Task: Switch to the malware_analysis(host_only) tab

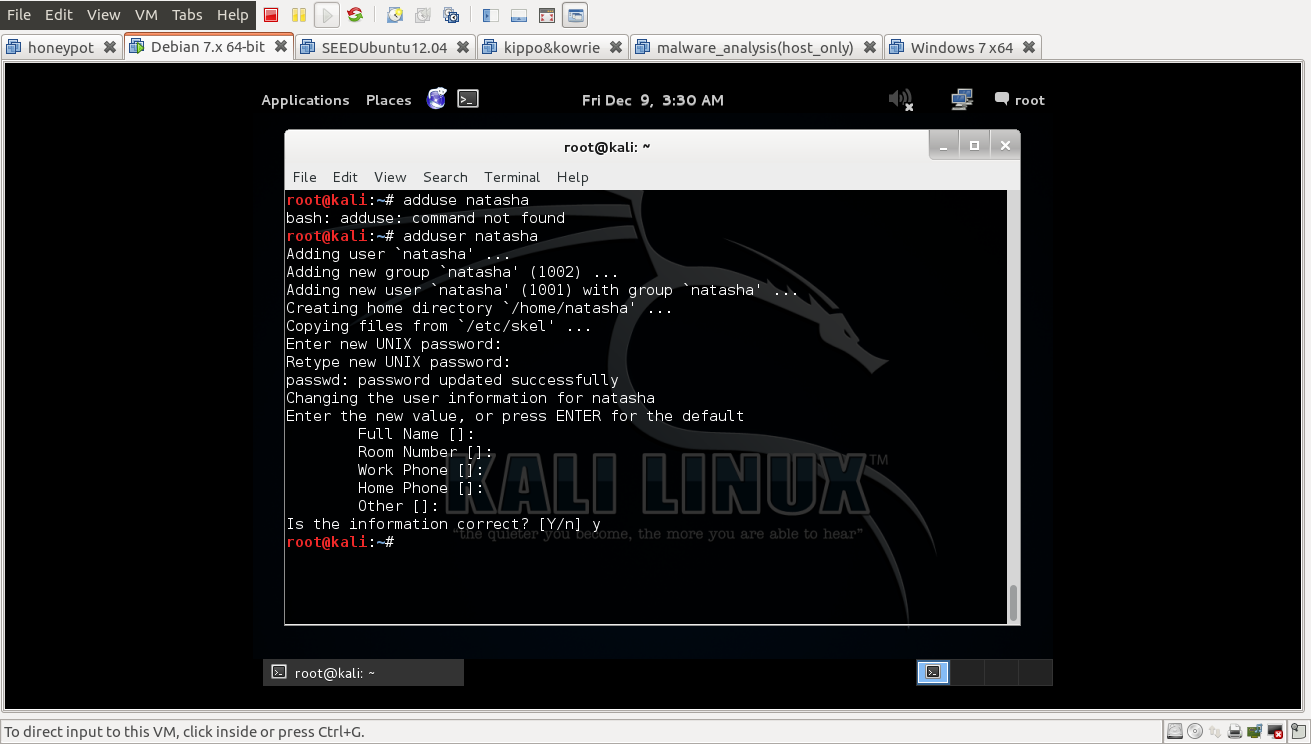Action: (x=755, y=47)
